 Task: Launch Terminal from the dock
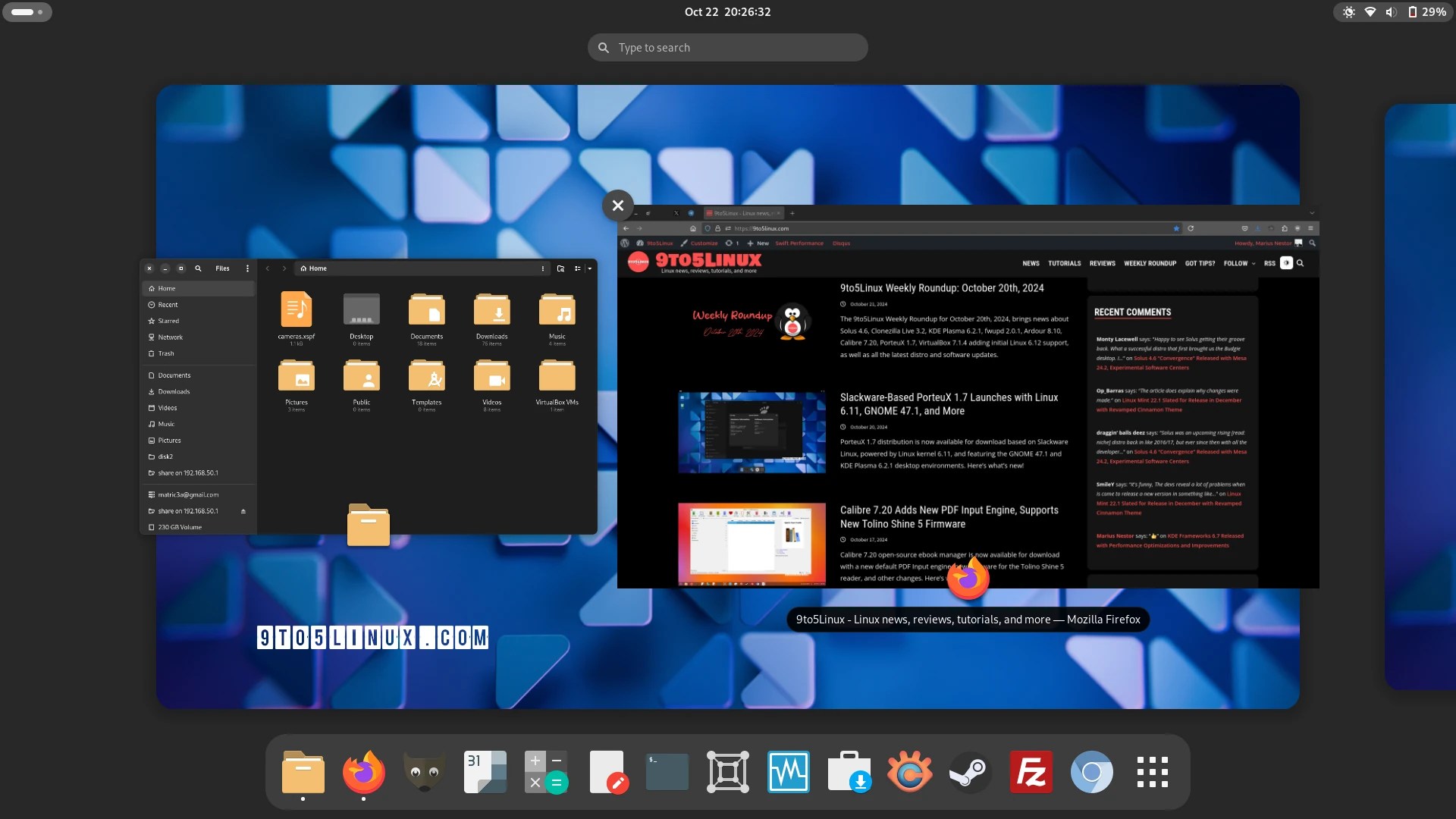pos(667,772)
